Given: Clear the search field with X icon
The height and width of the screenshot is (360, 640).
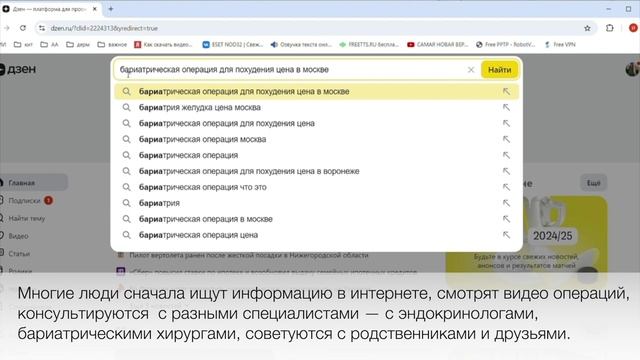Looking at the screenshot, I should (471, 70).
